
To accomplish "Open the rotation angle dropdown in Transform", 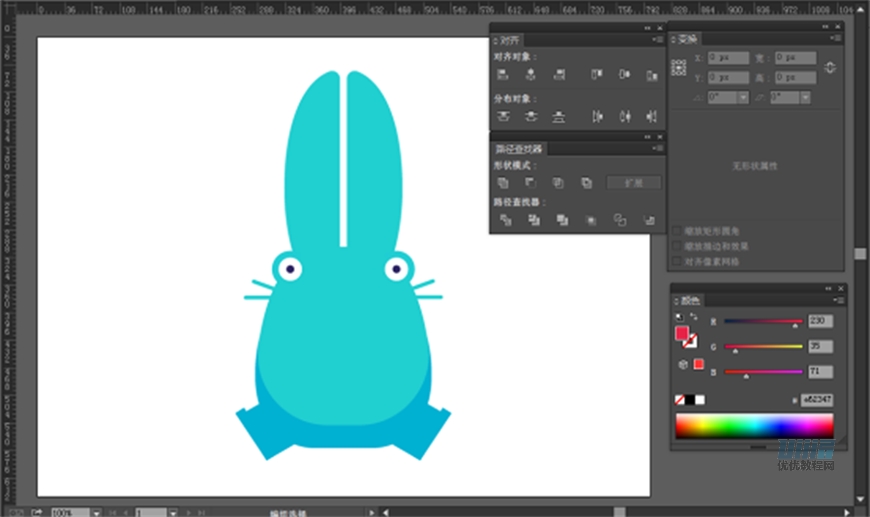I will [x=743, y=97].
